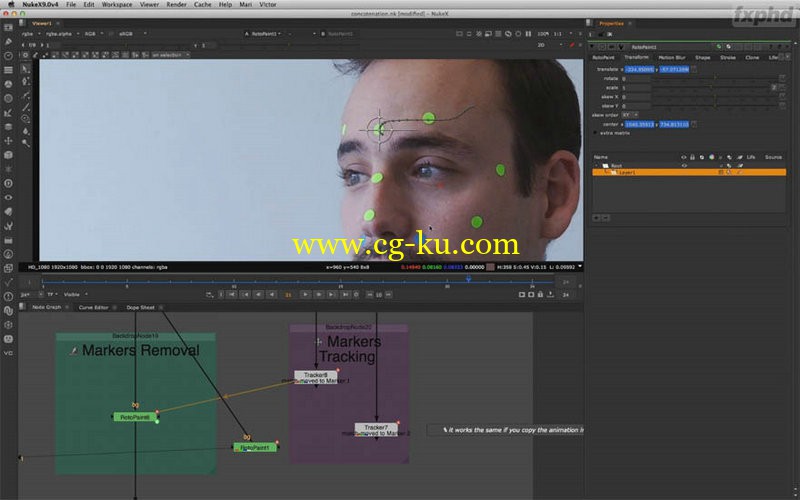Viewport: 800px width, 500px height.
Task: Switch to the Clone tab in properties
Action: click(752, 58)
